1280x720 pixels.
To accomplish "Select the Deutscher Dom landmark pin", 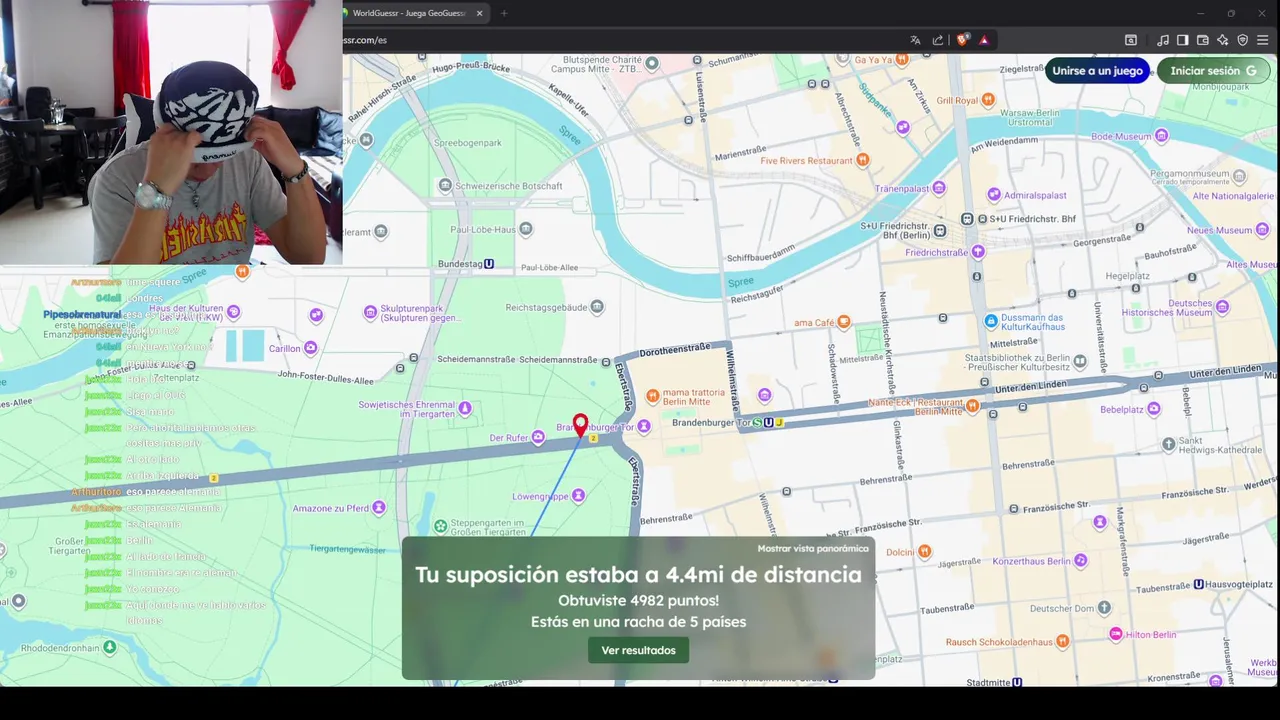I will pyautogui.click(x=1103, y=607).
